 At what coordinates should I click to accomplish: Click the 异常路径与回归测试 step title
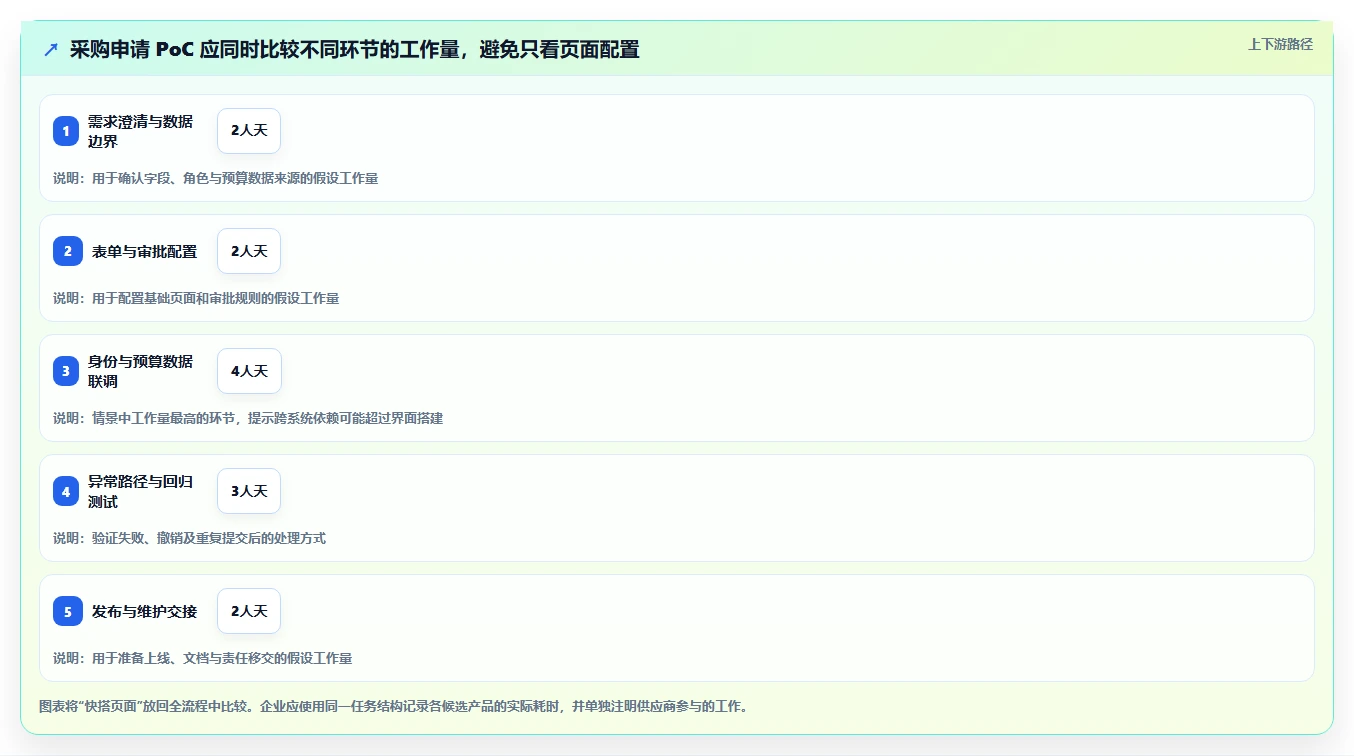pyautogui.click(x=141, y=491)
